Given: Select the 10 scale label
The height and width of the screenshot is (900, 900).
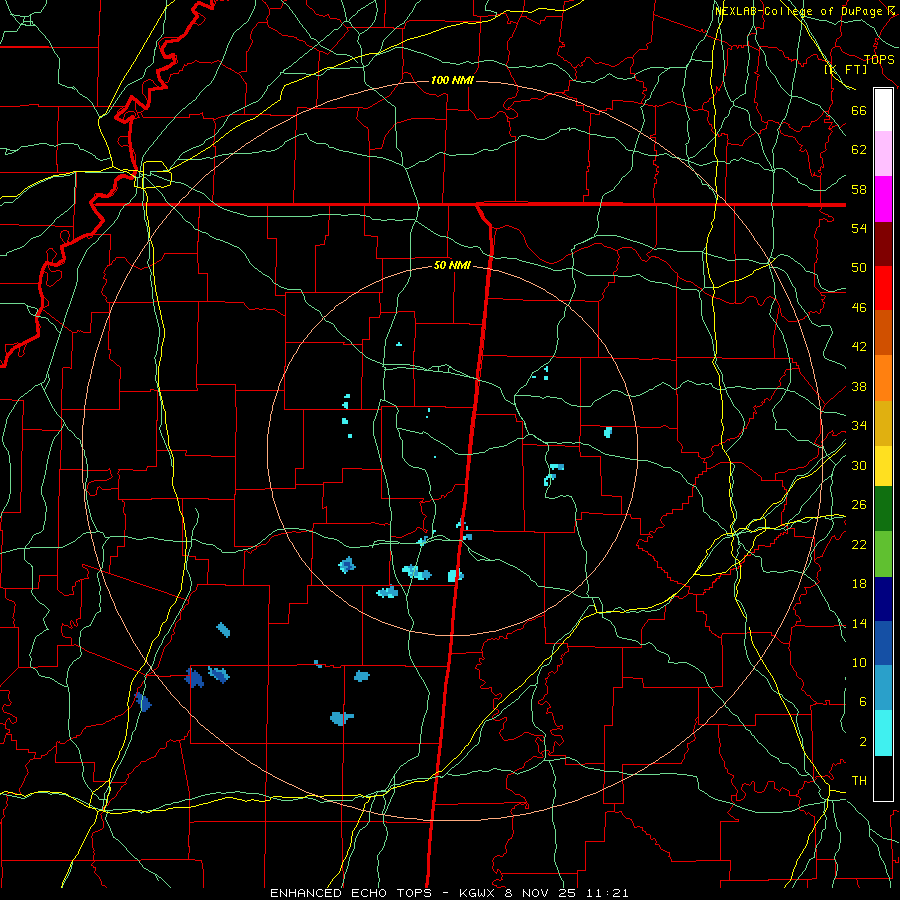Looking at the screenshot, I should click(x=859, y=662).
